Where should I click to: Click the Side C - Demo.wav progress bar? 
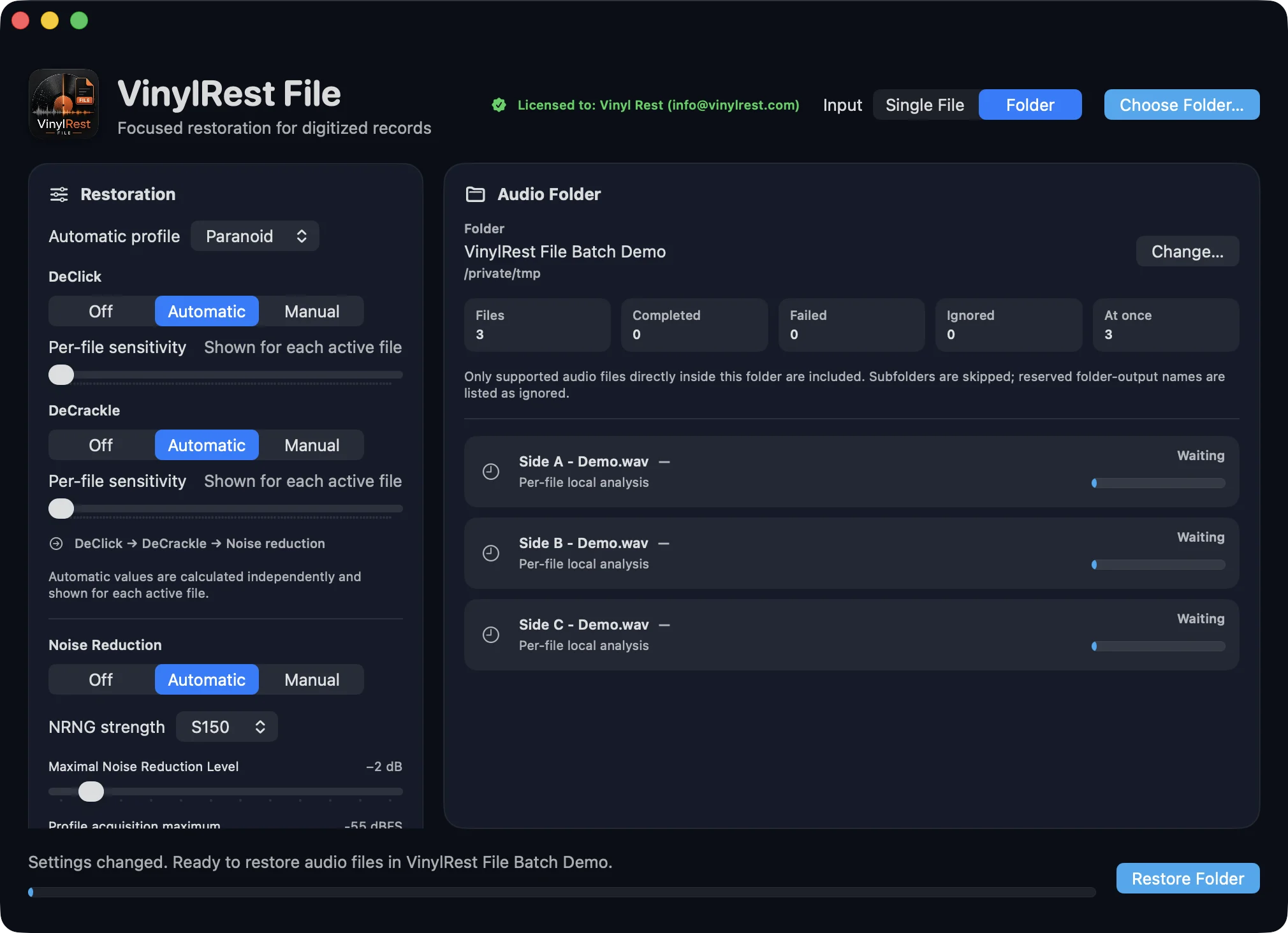pyautogui.click(x=1159, y=646)
